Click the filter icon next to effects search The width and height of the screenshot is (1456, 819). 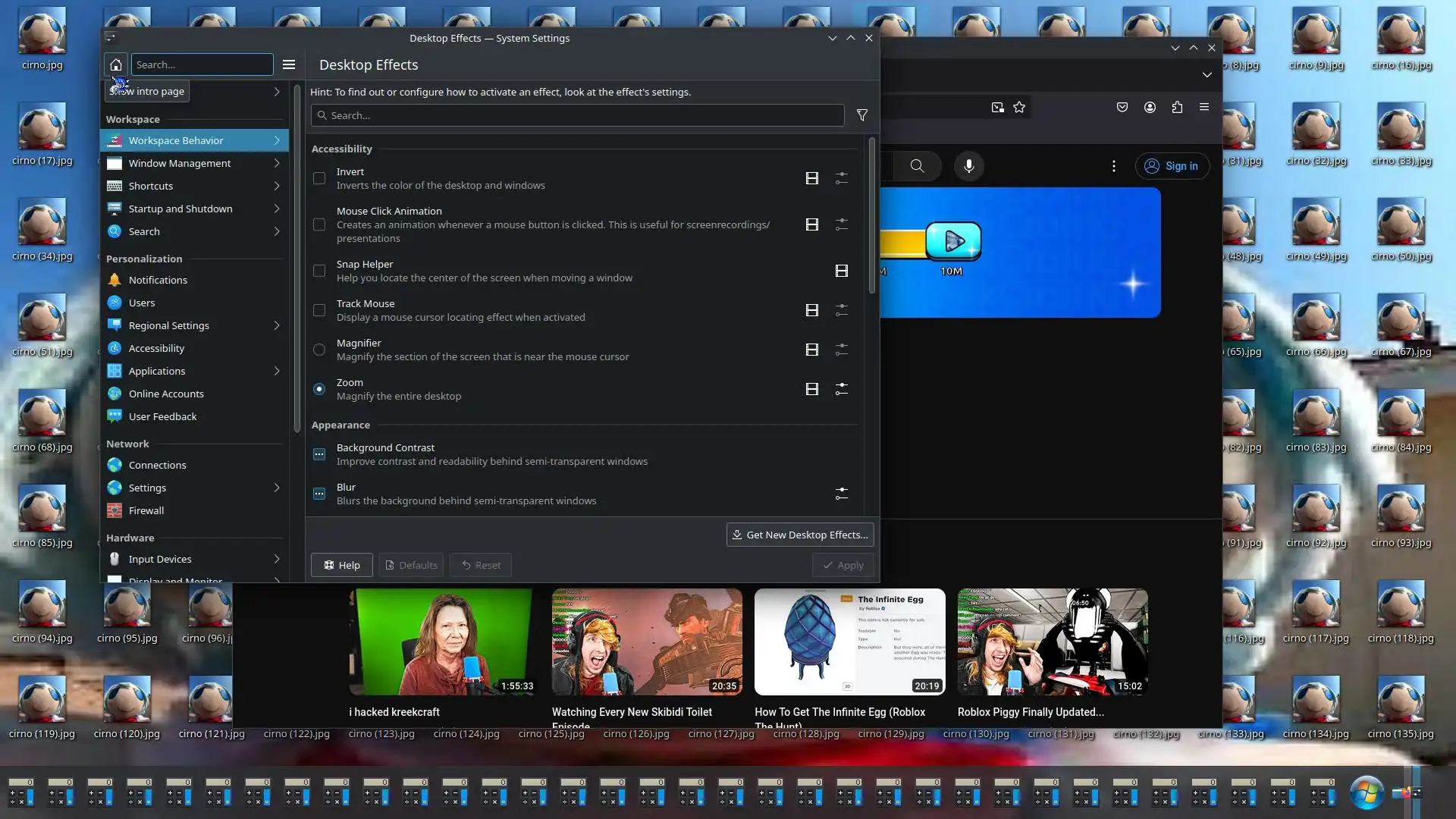coord(862,115)
